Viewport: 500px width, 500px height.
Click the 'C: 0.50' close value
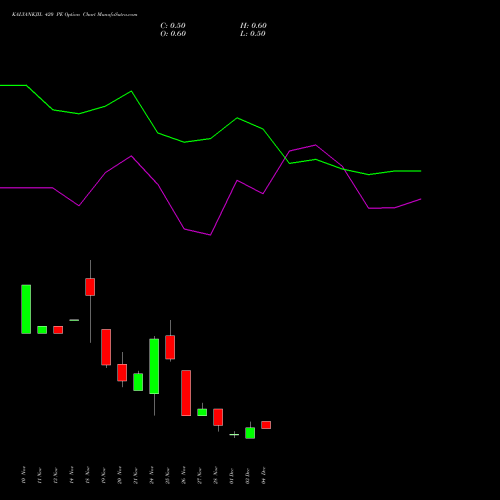click(x=173, y=26)
